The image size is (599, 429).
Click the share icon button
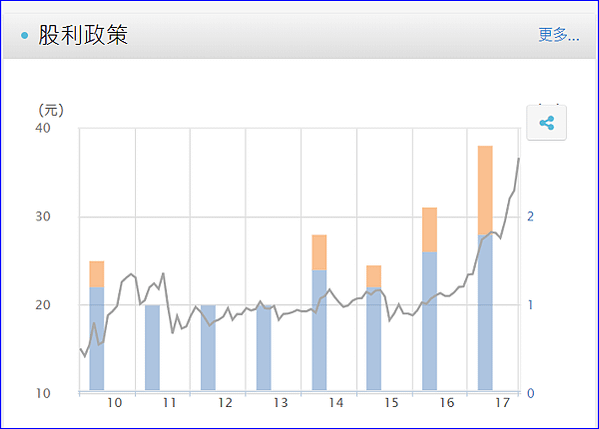[546, 123]
